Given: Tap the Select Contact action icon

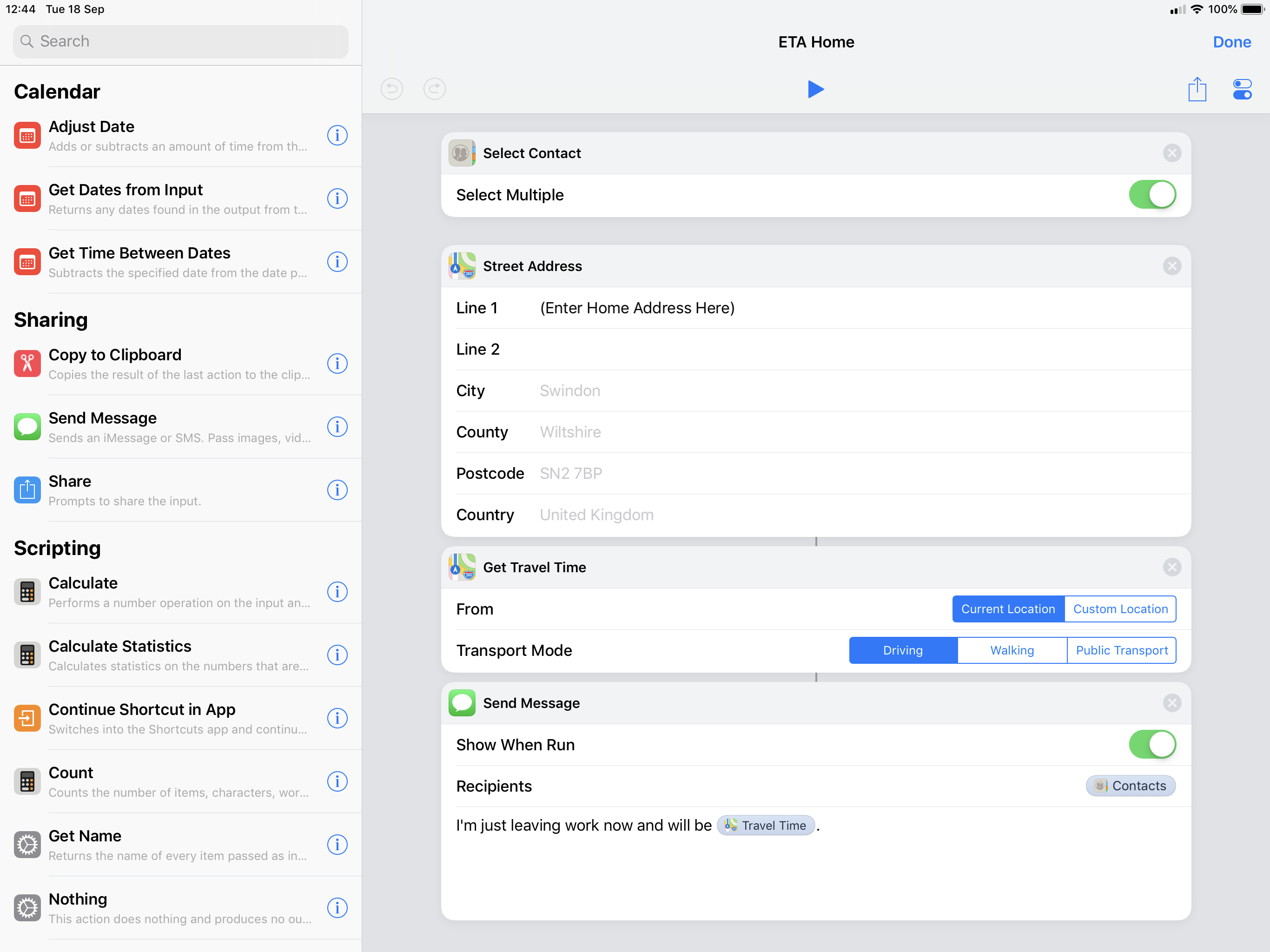Looking at the screenshot, I should [x=462, y=153].
